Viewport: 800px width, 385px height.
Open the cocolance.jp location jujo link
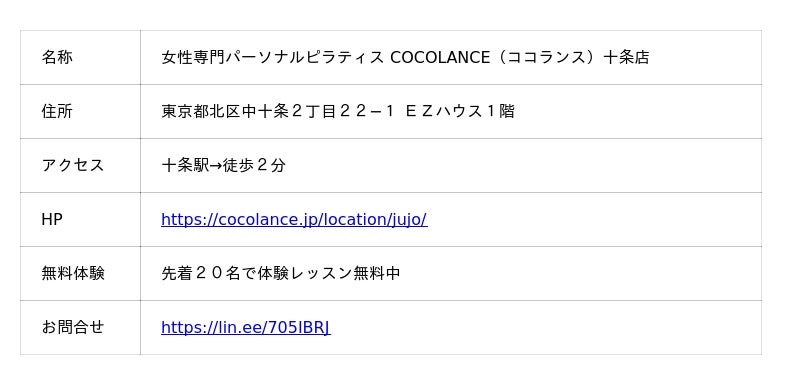[294, 219]
